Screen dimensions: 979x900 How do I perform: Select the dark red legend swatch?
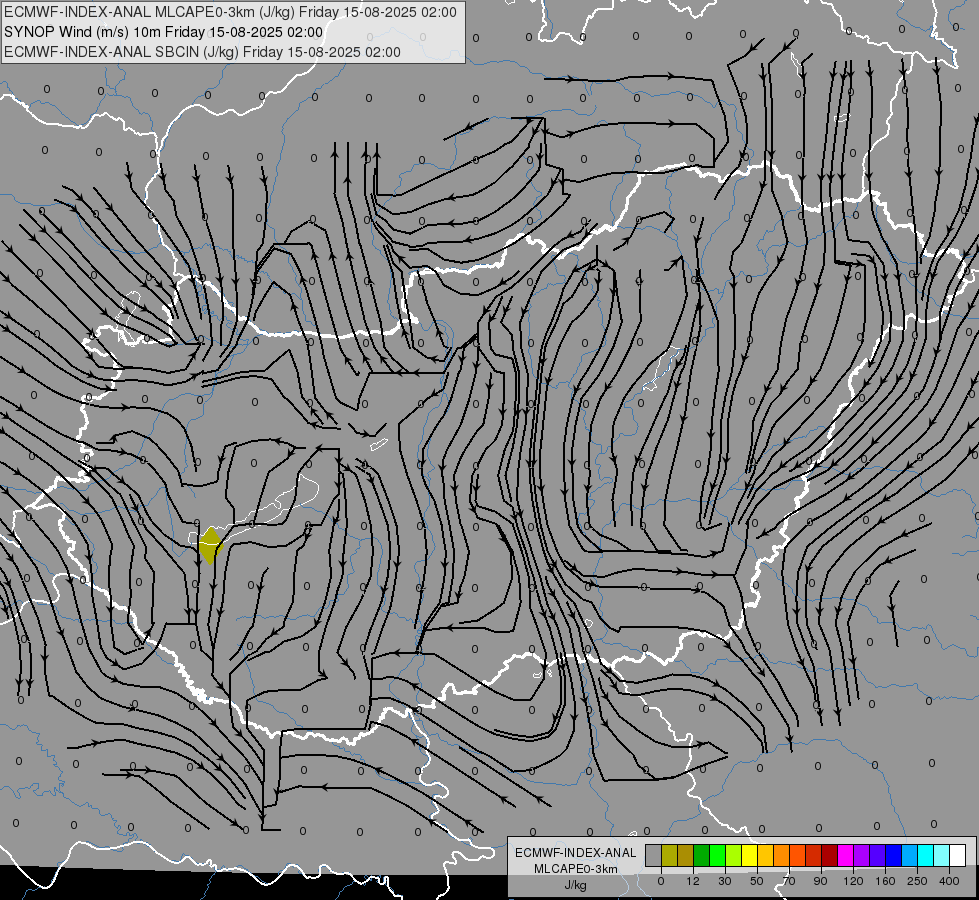click(829, 855)
